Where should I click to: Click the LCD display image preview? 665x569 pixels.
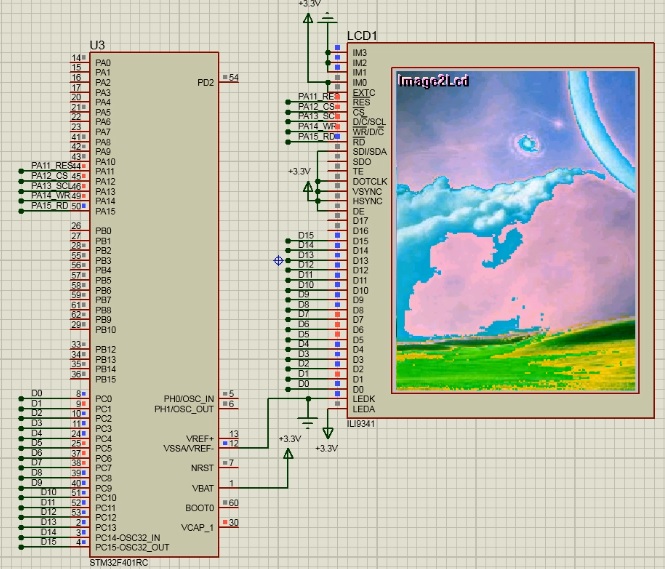(516, 230)
